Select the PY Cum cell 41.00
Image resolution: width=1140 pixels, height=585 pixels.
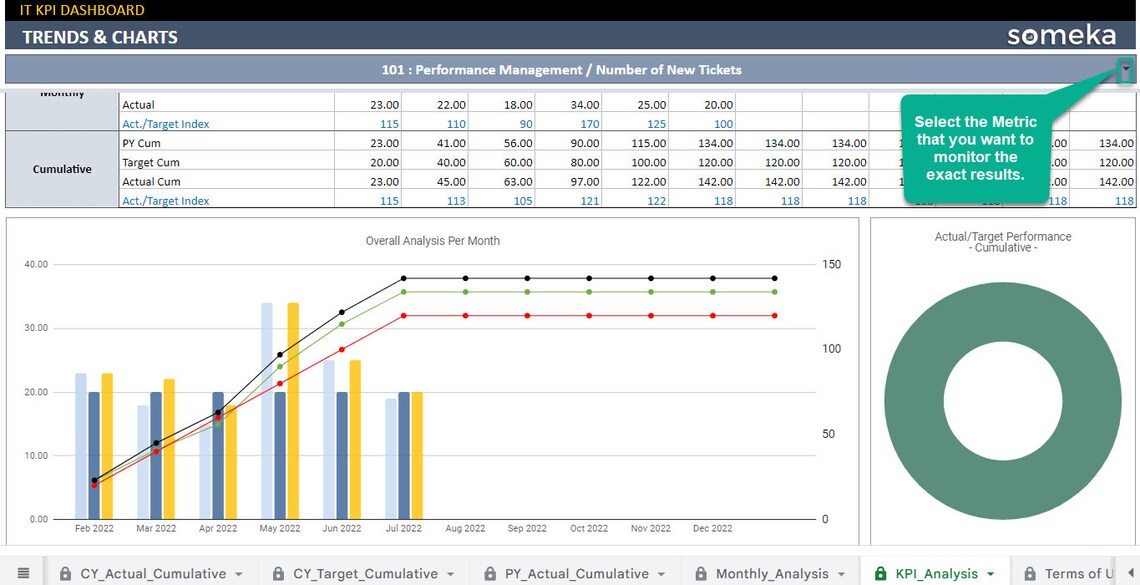[x=434, y=143]
